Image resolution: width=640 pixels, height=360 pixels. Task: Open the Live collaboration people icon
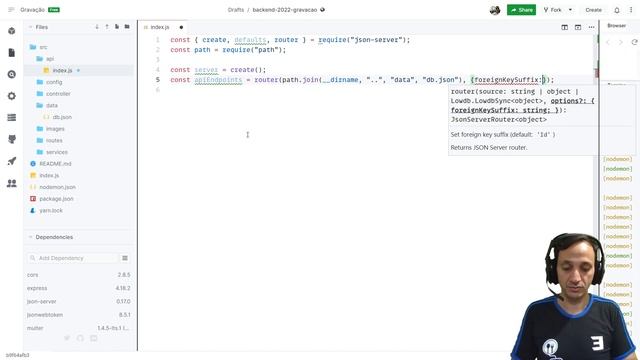coord(12,183)
